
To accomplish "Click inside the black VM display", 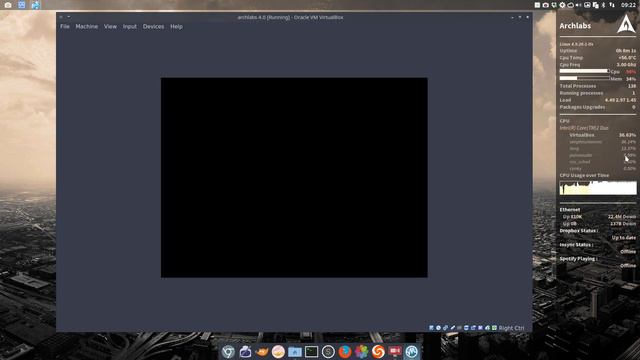I will [294, 178].
